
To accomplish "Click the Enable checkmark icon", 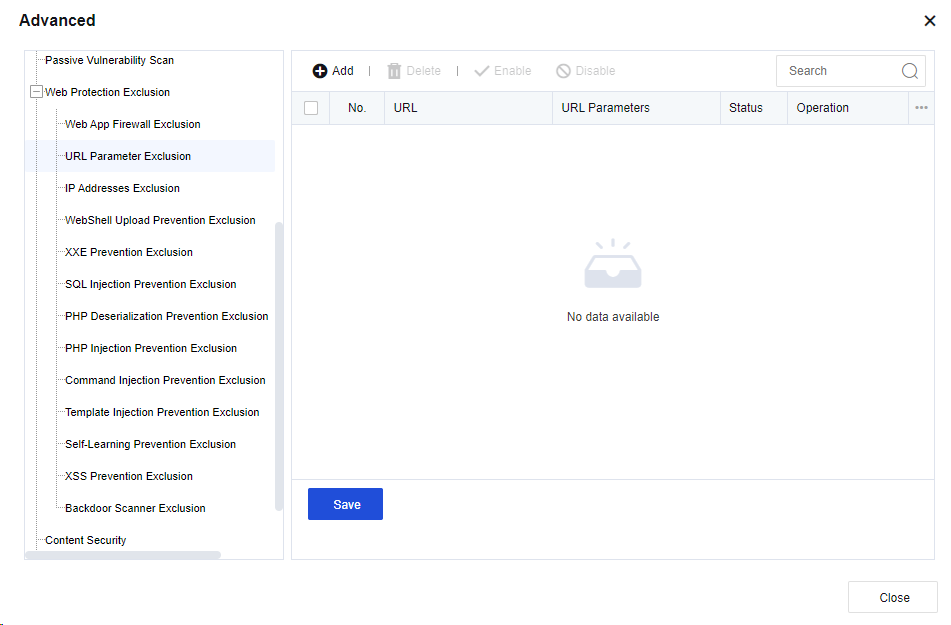I will pyautogui.click(x=482, y=71).
